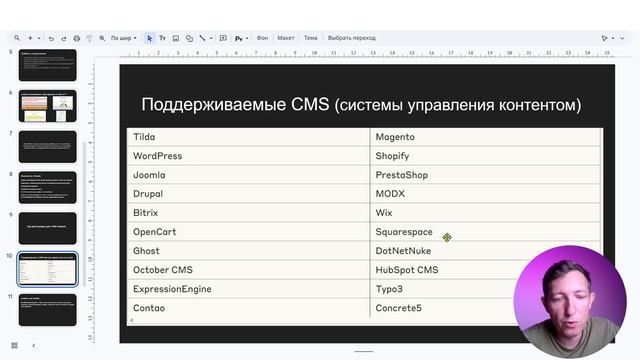Add a new slide with plus icon
This screenshot has width=640, height=360.
coord(30,38)
